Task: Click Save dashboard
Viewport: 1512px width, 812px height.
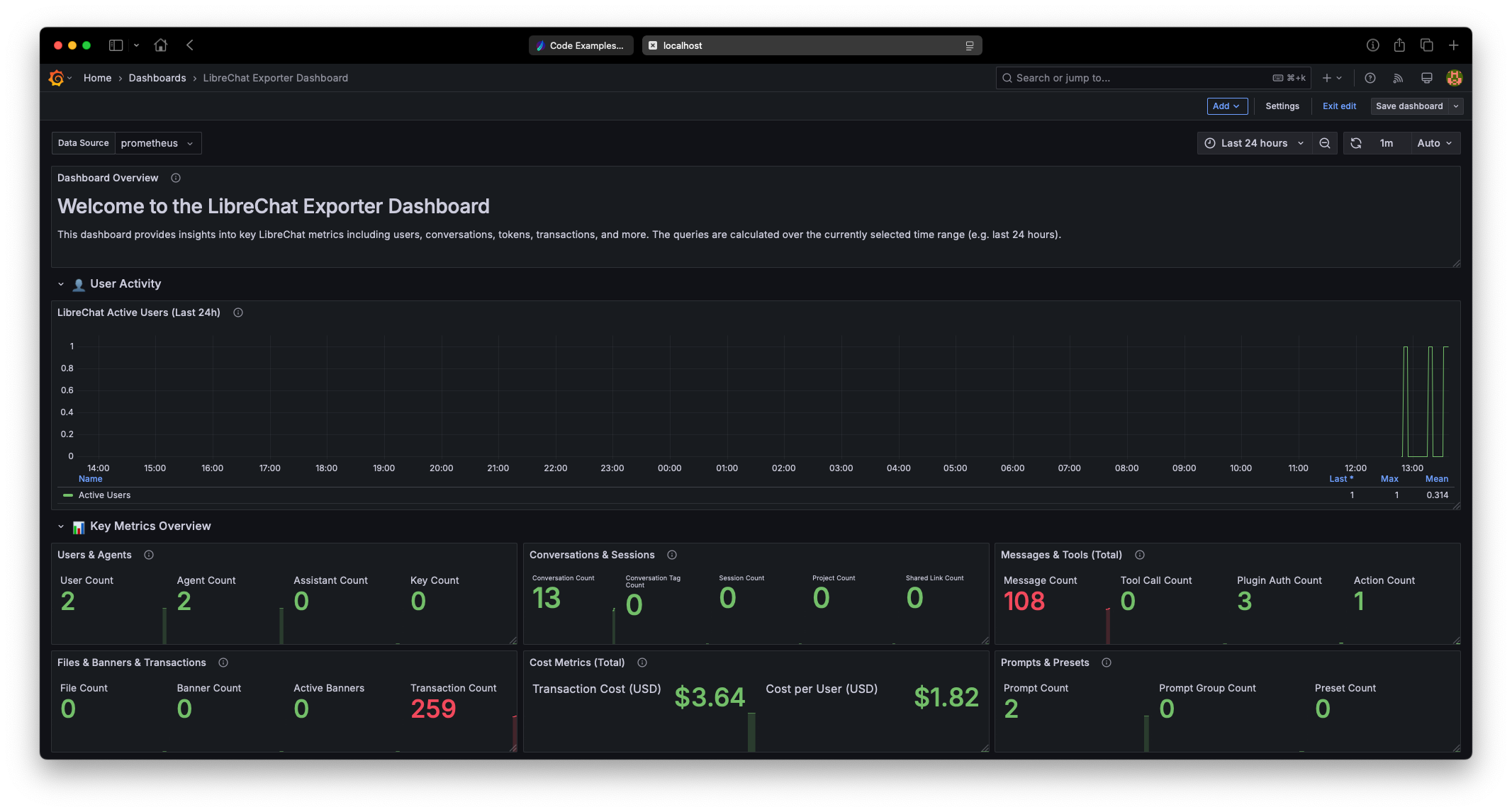Action: click(x=1409, y=106)
